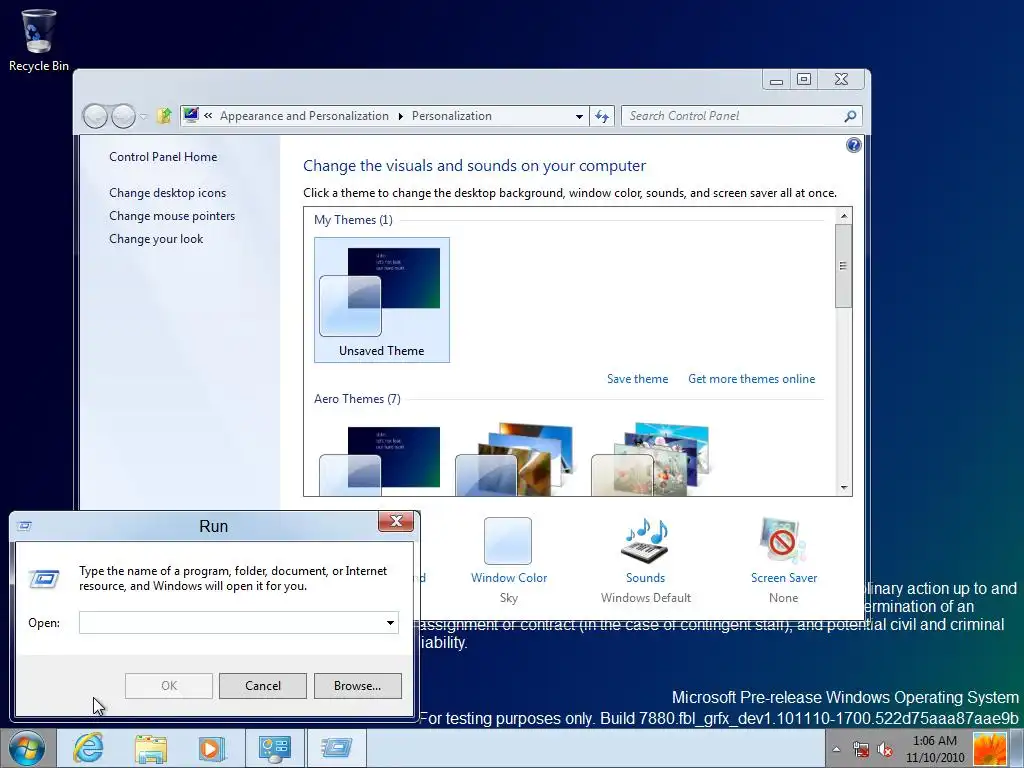Open the Screen Saver link text
This screenshot has width=1024, height=768.
click(784, 578)
